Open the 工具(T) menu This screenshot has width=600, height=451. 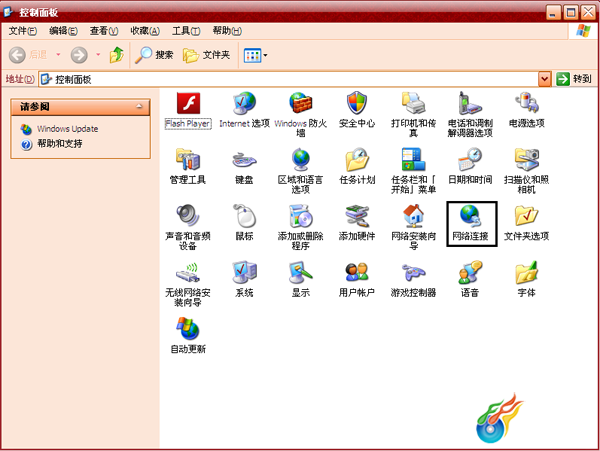coord(186,31)
